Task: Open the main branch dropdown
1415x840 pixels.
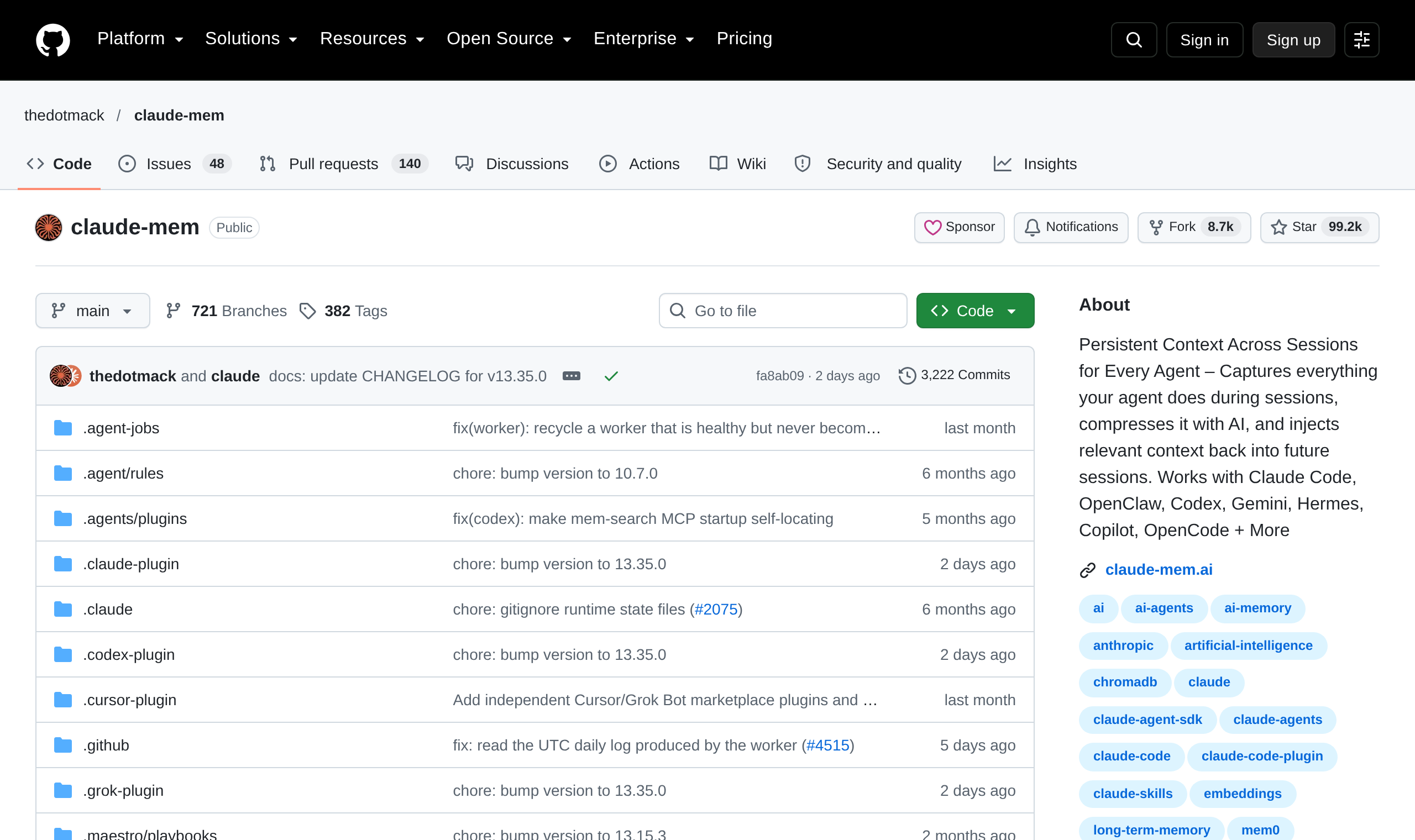Action: pos(93,311)
